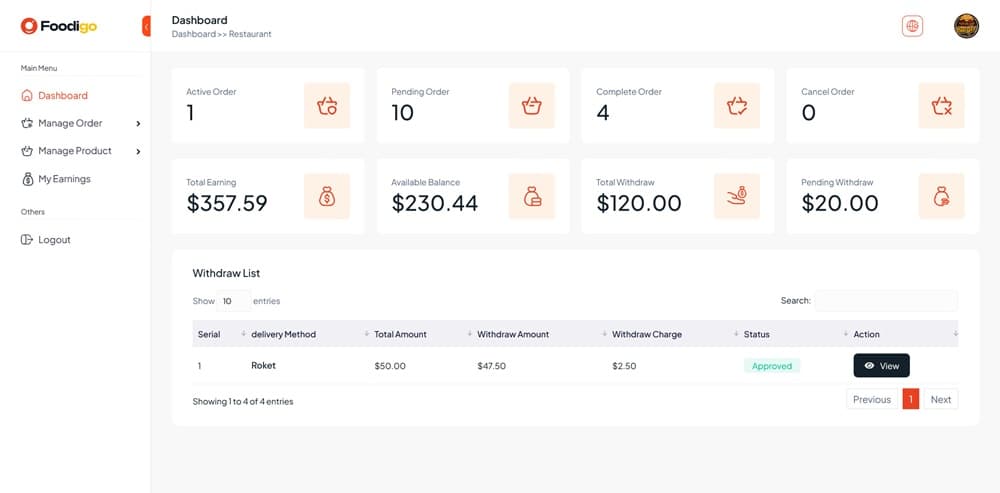Click Logout in the sidebar
Image resolution: width=1000 pixels, height=493 pixels.
[x=54, y=240]
